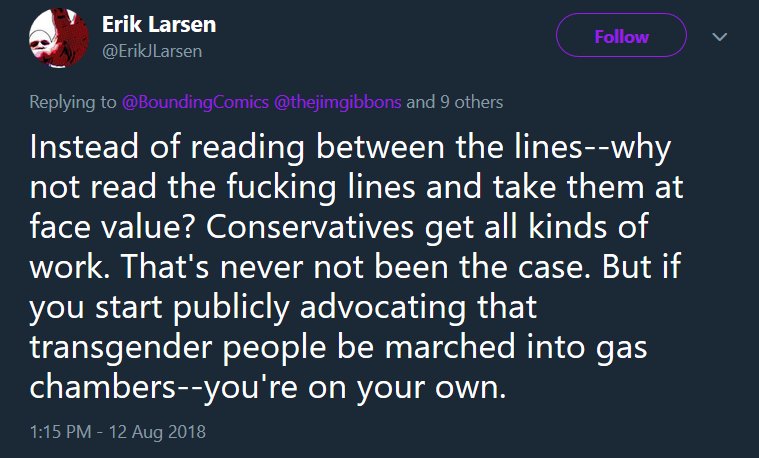The height and width of the screenshot is (458, 759).
Task: Click the tweet's first line 'Instead of reading'
Action: 167,147
